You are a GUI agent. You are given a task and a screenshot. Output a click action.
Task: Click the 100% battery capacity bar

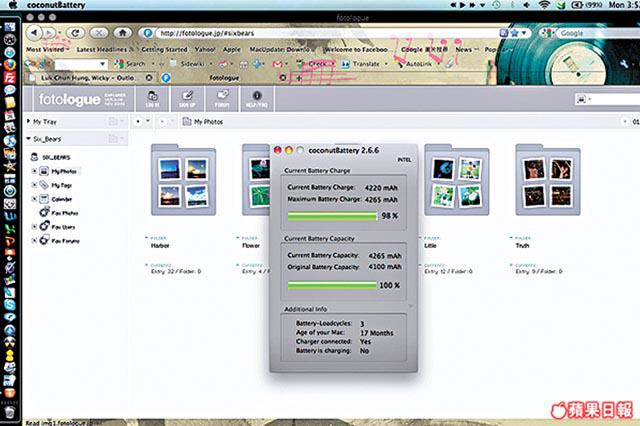[x=332, y=285]
